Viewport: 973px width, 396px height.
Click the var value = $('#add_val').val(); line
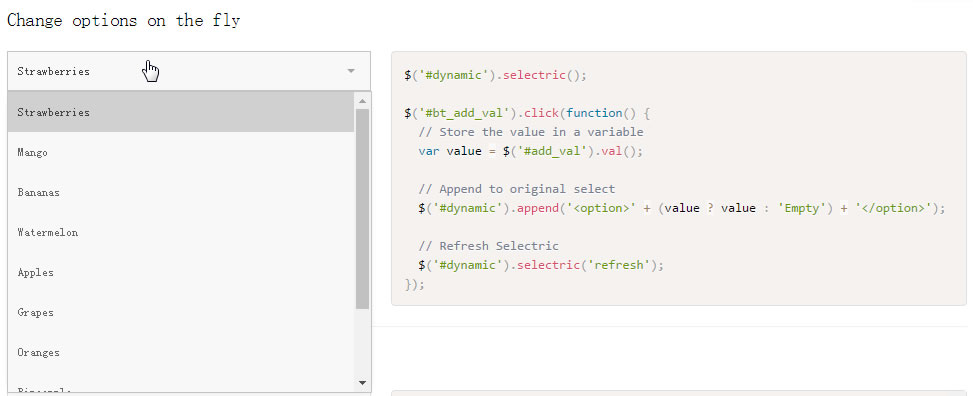[531, 151]
